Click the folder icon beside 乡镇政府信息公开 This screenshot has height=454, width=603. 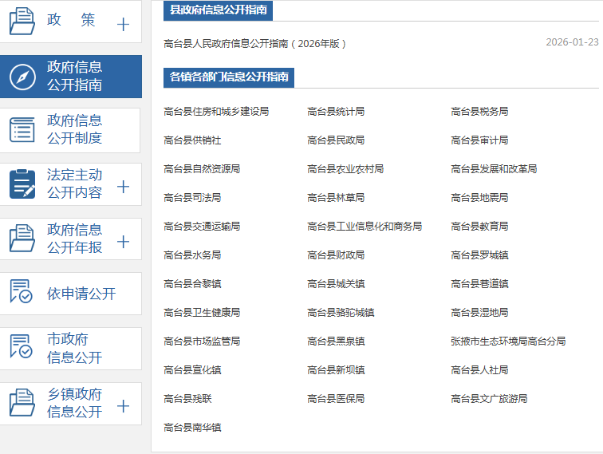(22, 402)
